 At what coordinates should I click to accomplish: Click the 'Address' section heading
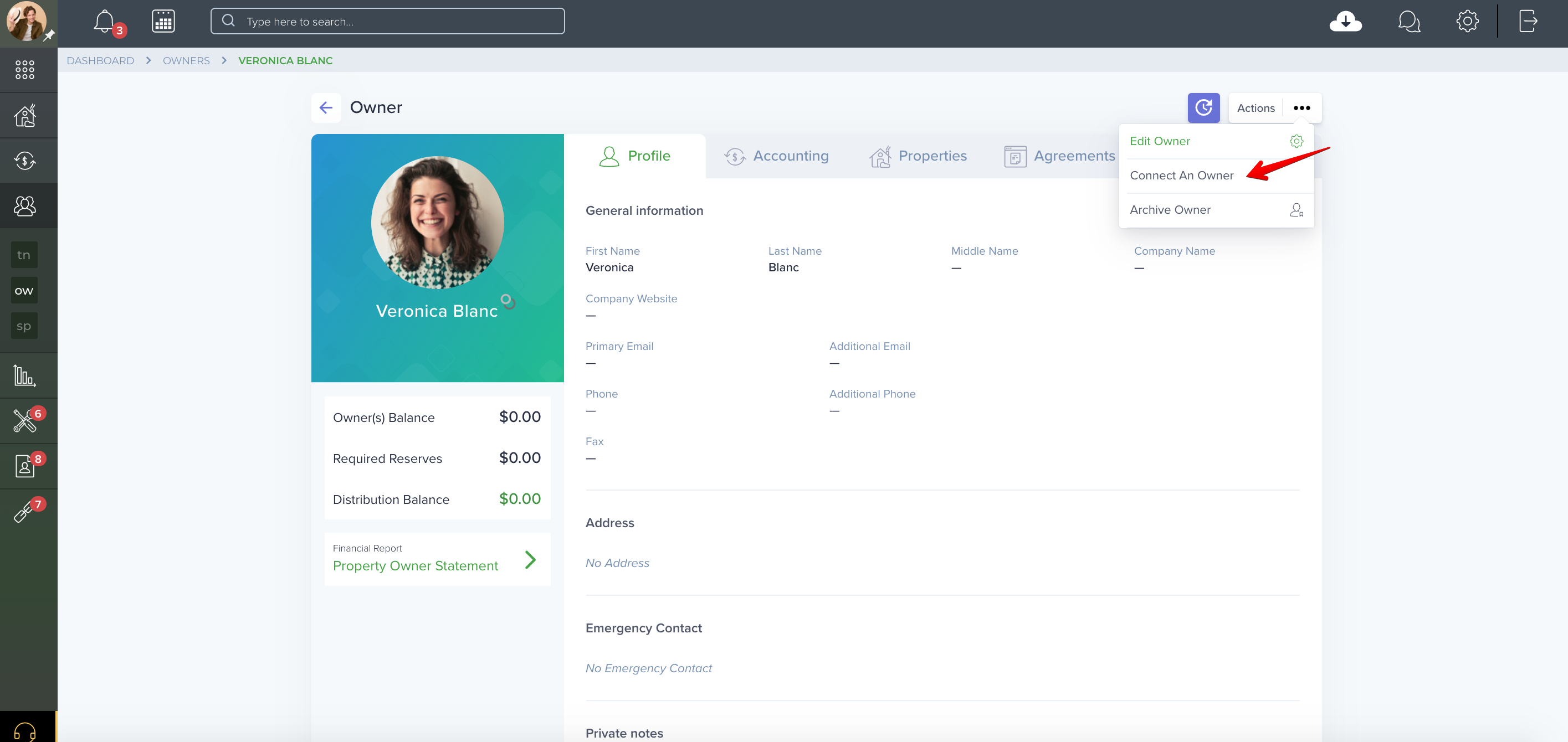[x=609, y=523]
